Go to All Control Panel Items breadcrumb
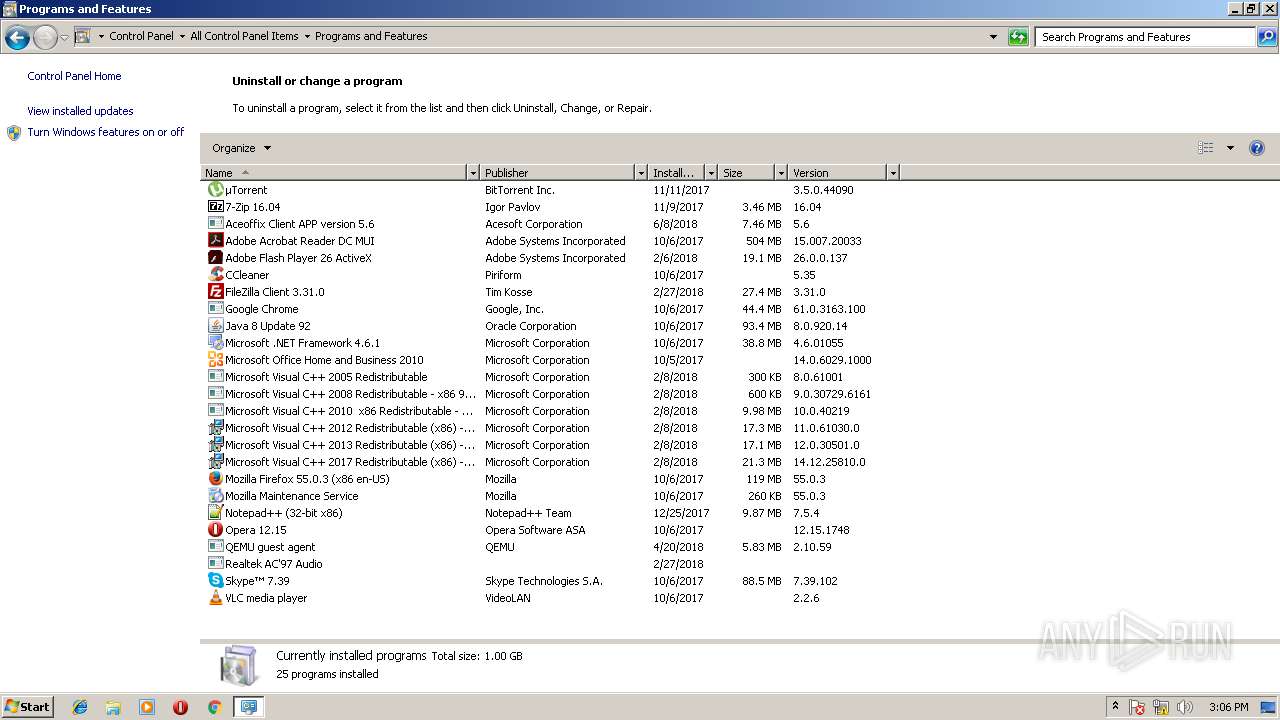This screenshot has width=1280, height=720. (244, 37)
